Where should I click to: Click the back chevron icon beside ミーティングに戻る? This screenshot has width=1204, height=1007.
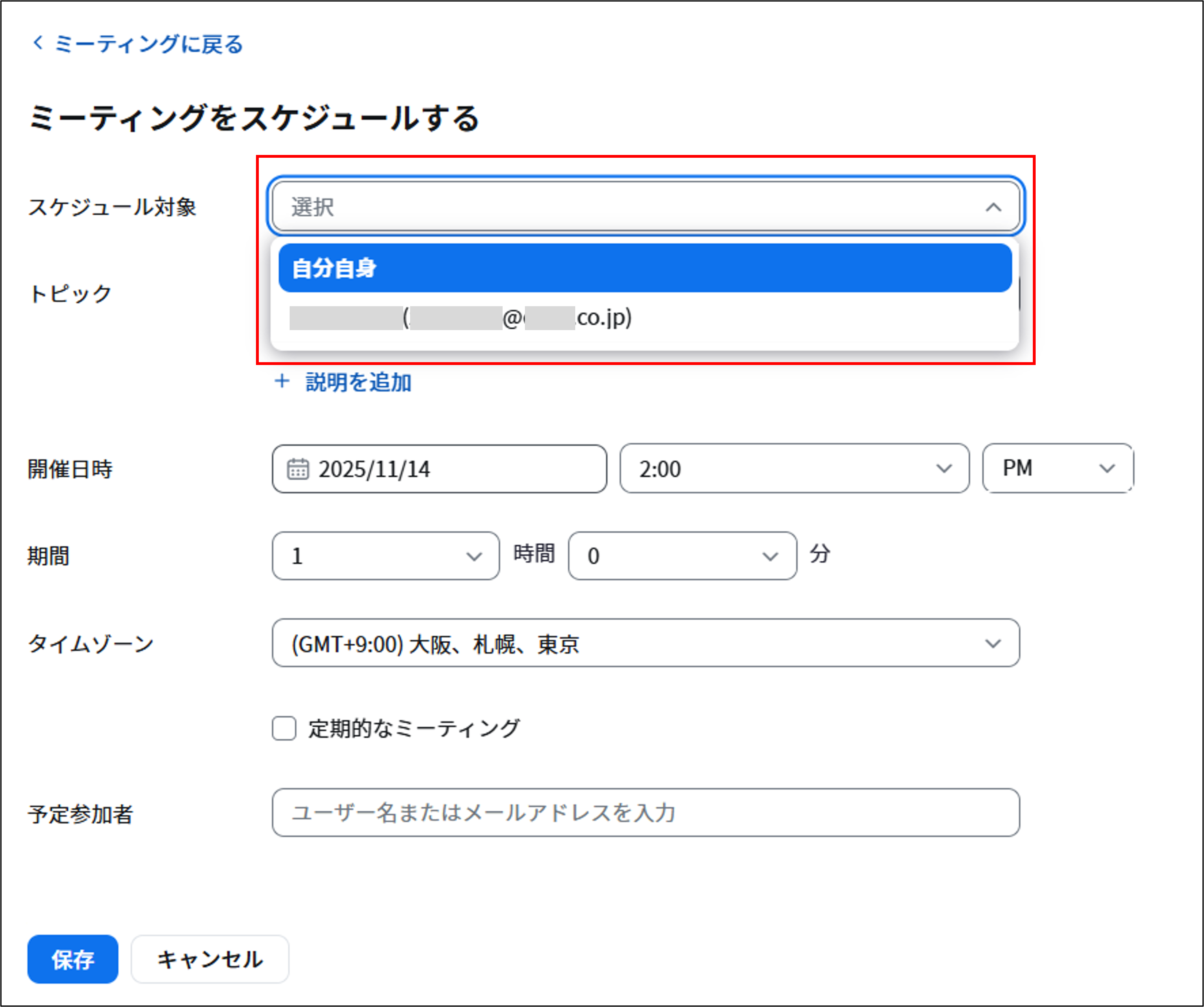[38, 43]
